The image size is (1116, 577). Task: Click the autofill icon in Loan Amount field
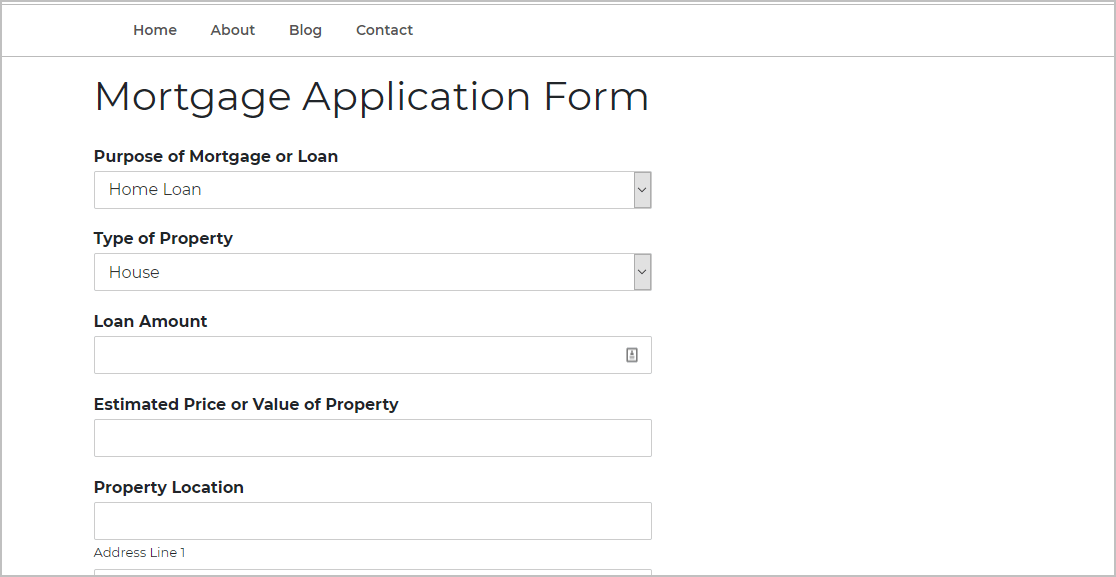coord(632,355)
